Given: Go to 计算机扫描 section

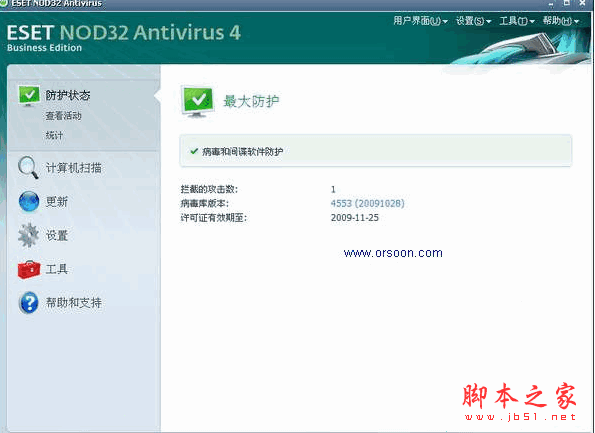Looking at the screenshot, I should pyautogui.click(x=74, y=168).
